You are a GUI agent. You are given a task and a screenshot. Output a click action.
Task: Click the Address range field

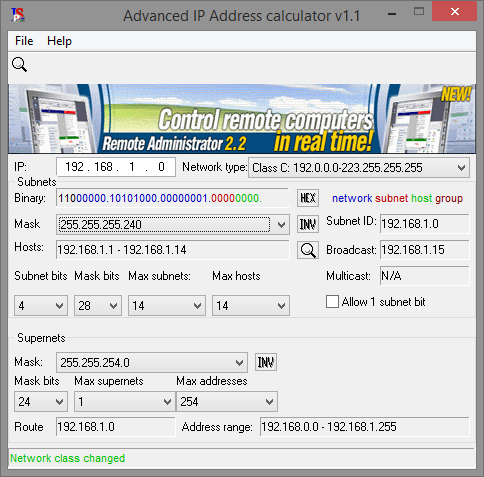coord(364,427)
